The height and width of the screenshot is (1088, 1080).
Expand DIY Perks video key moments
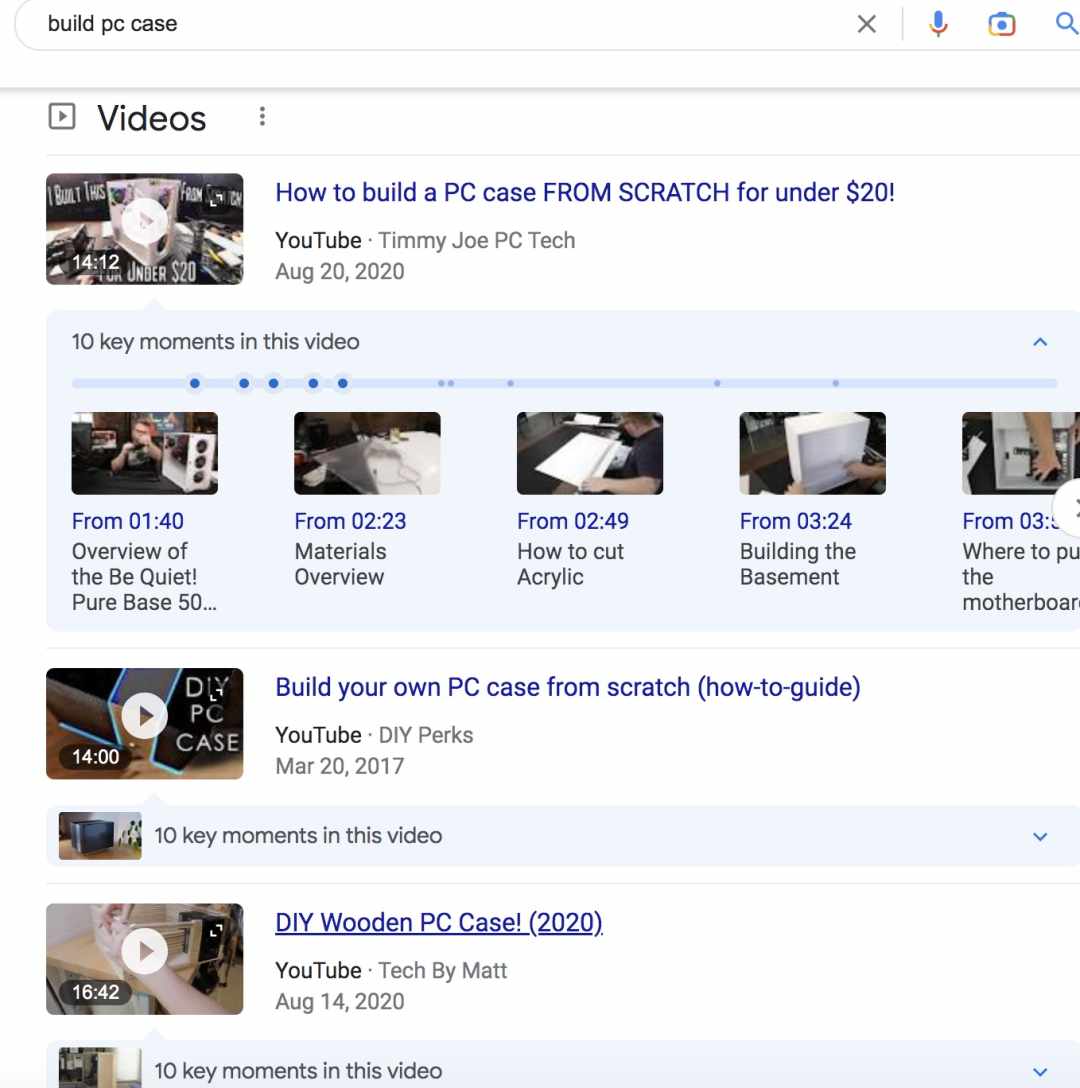coord(1040,837)
